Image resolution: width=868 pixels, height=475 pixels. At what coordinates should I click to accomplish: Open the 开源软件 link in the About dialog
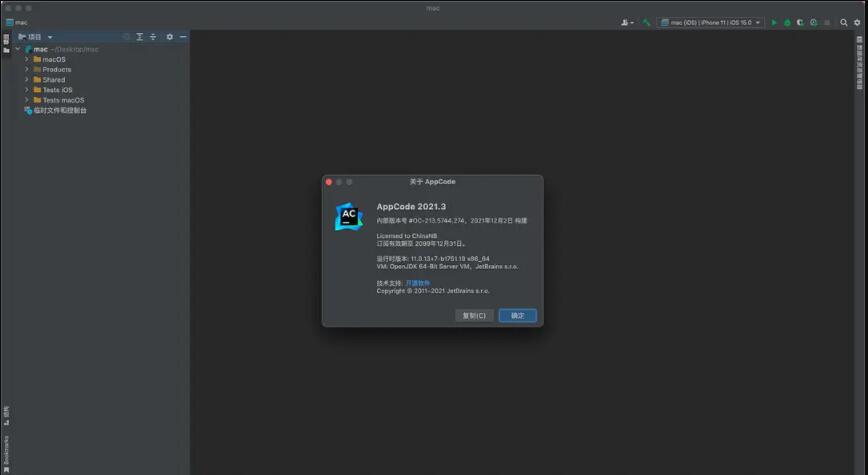coord(418,283)
